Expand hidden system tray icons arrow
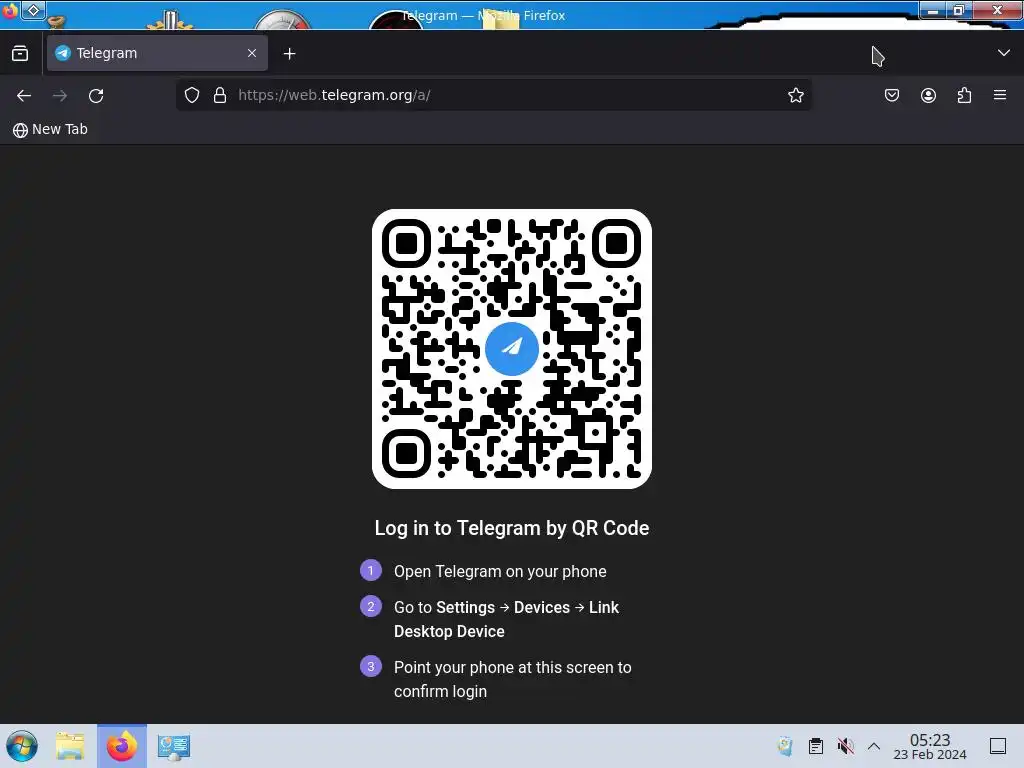 874,746
